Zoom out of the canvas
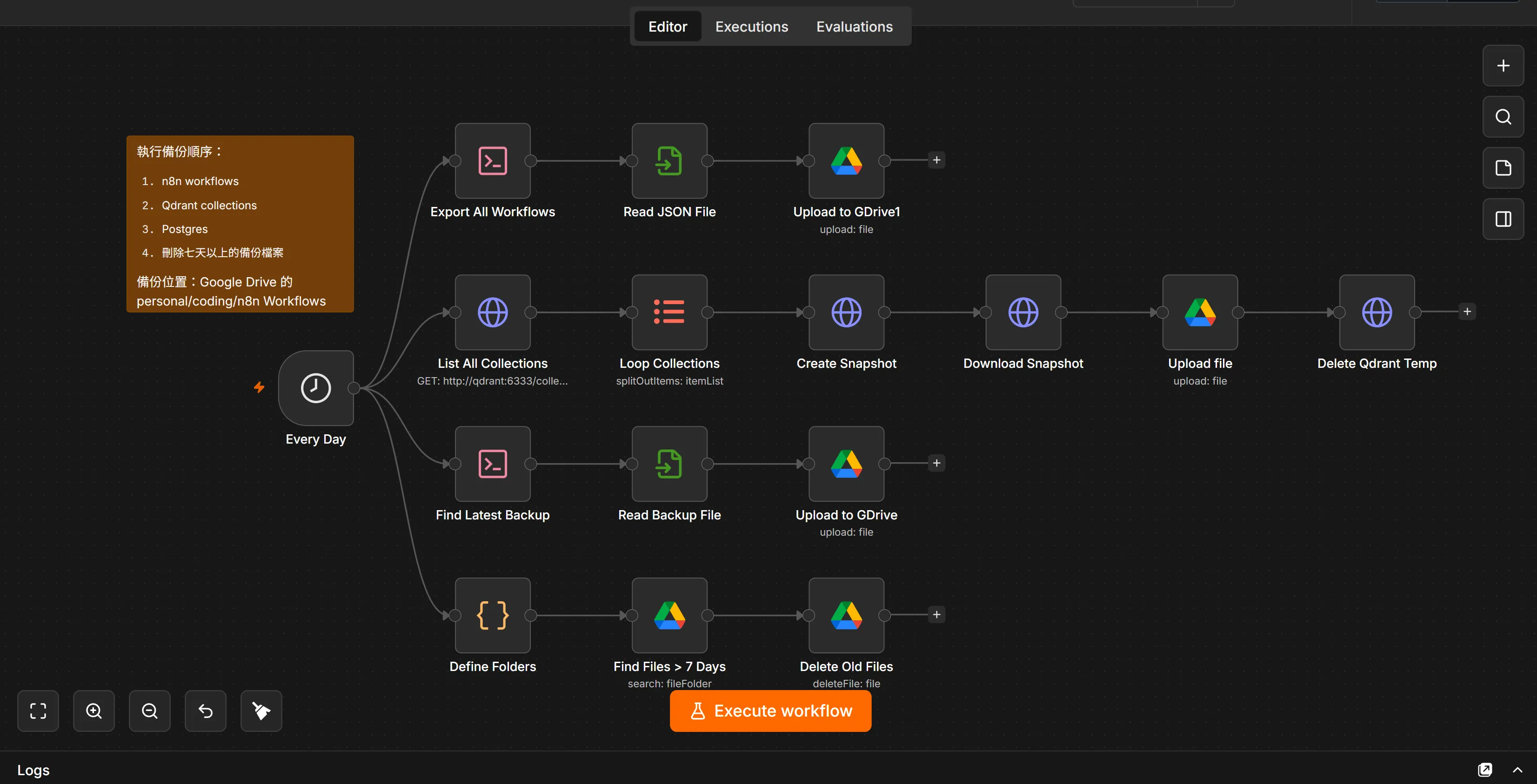 [150, 711]
